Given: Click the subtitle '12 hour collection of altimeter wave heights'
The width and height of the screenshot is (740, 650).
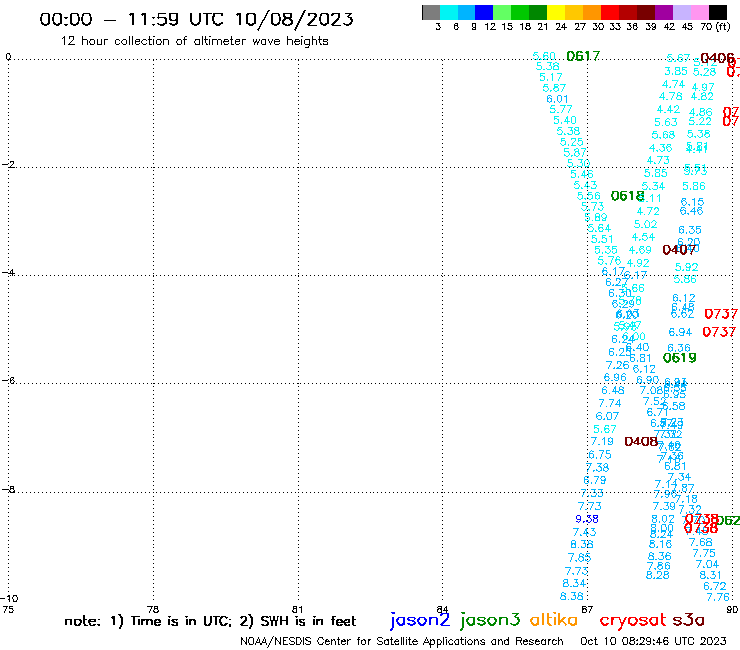Looking at the screenshot, I should coord(194,41).
